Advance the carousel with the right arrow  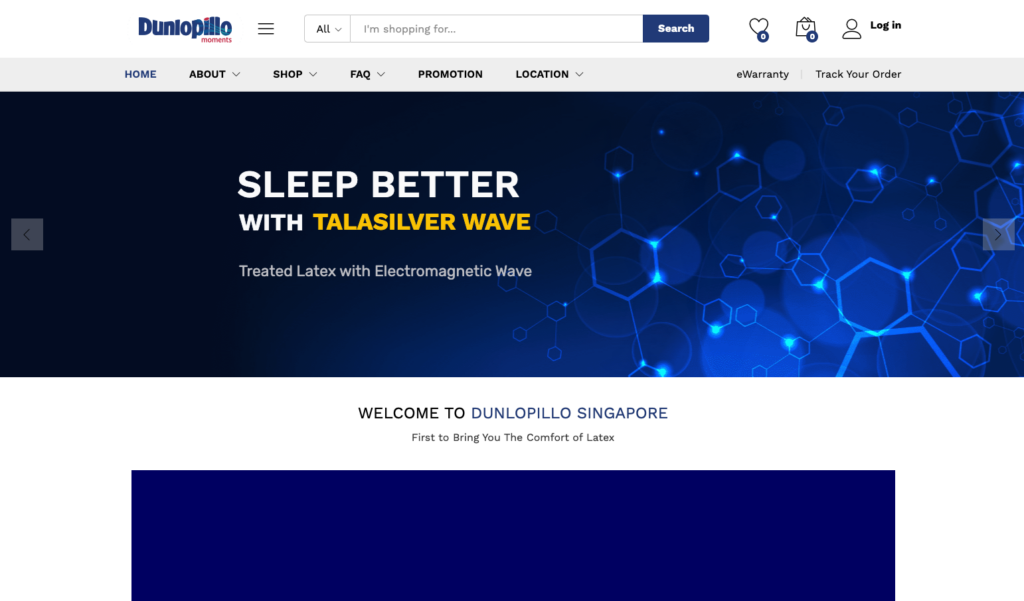pyautogui.click(x=997, y=234)
